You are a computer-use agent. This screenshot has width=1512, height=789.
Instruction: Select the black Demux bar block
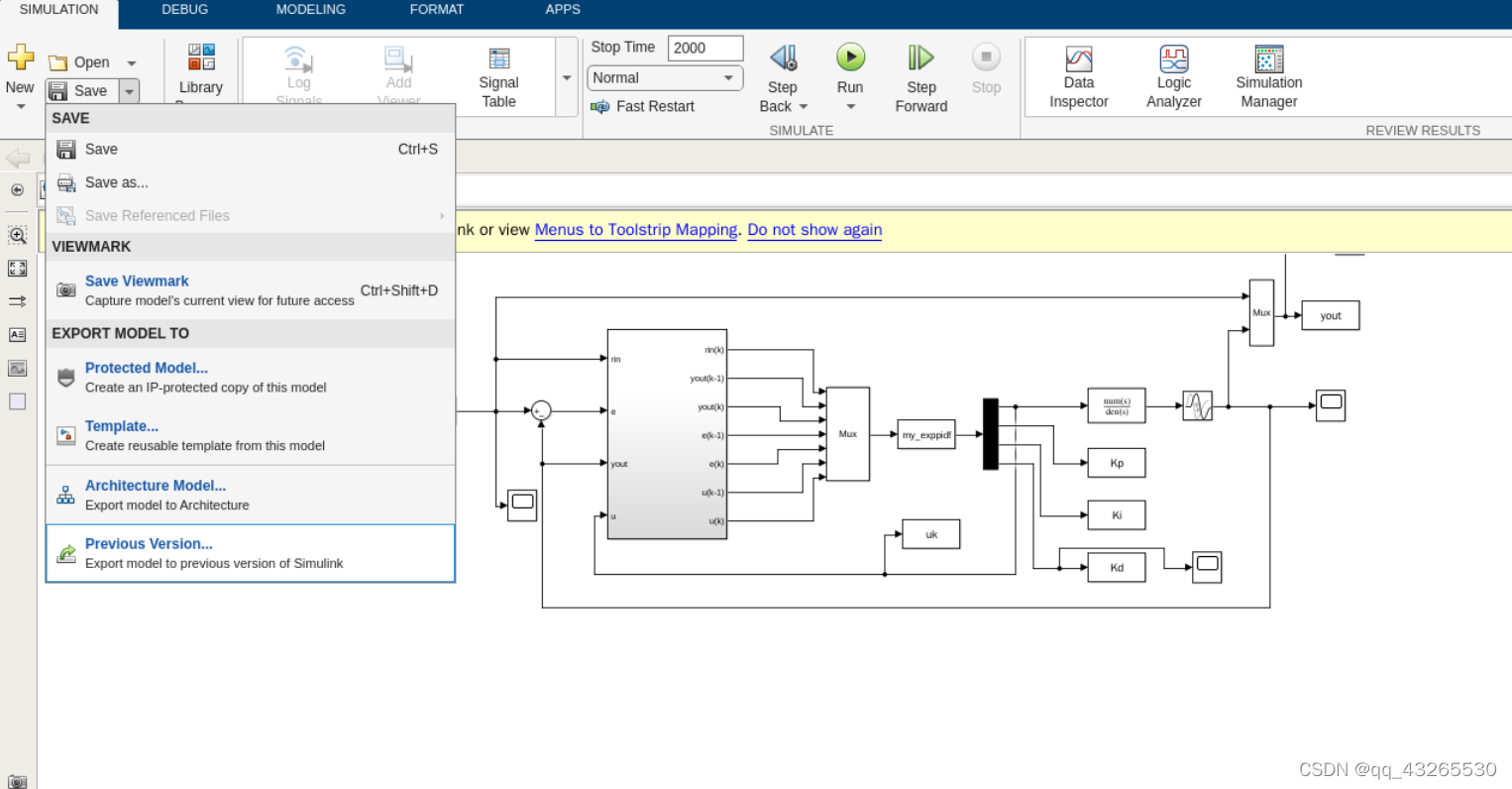pyautogui.click(x=991, y=434)
